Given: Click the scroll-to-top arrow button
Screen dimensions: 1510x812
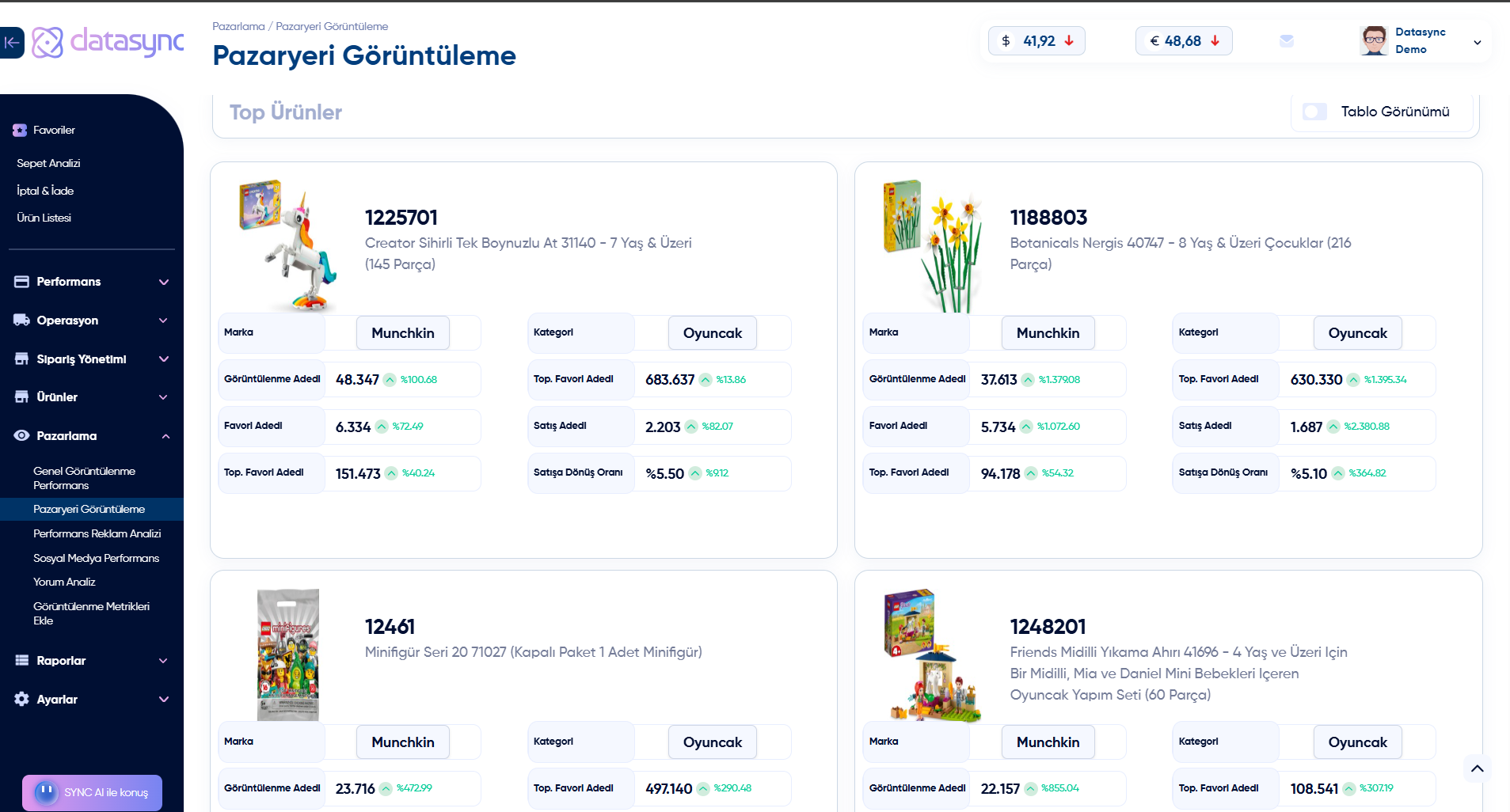Looking at the screenshot, I should pyautogui.click(x=1477, y=768).
